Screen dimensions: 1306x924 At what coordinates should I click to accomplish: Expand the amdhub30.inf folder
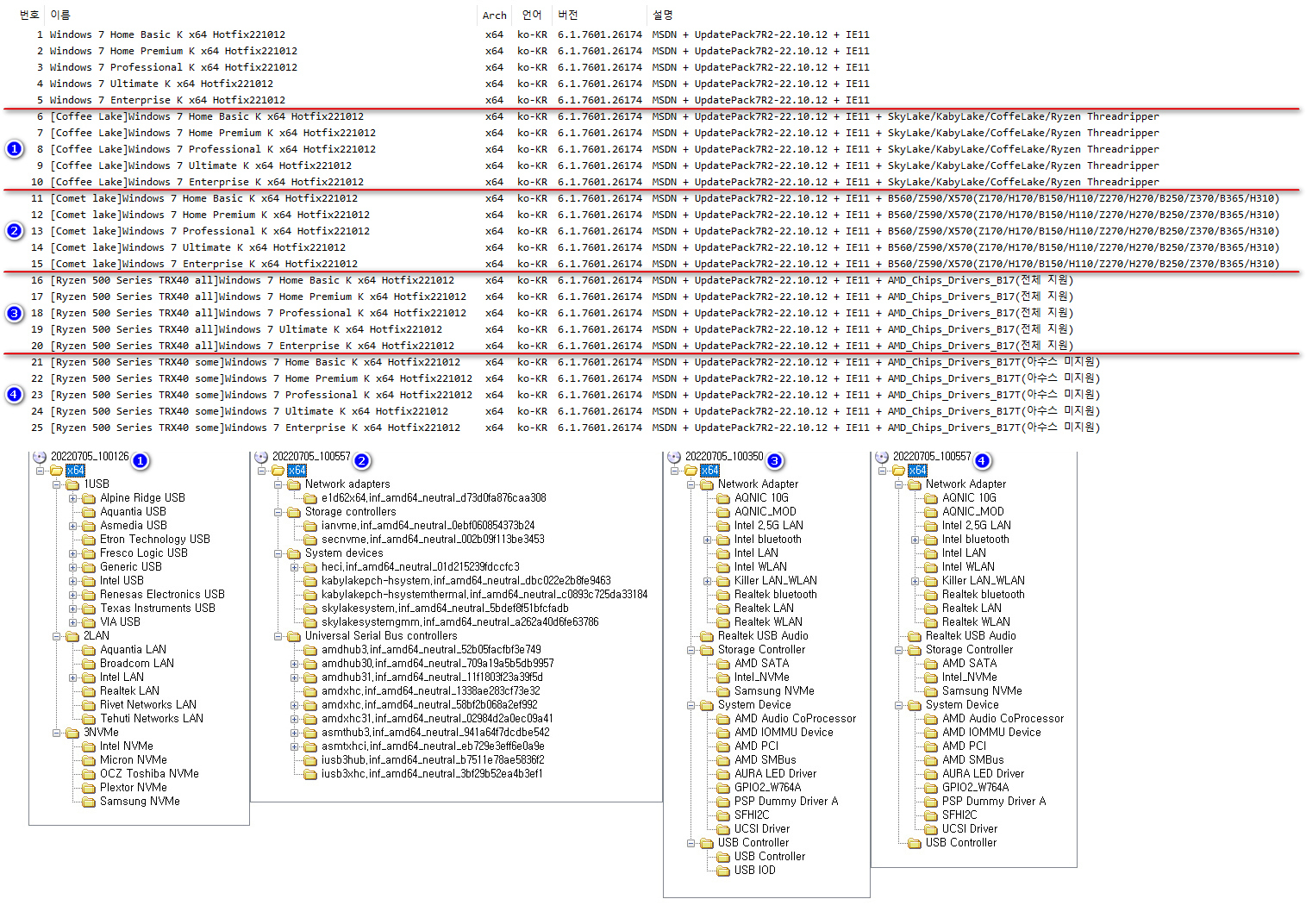[x=295, y=664]
